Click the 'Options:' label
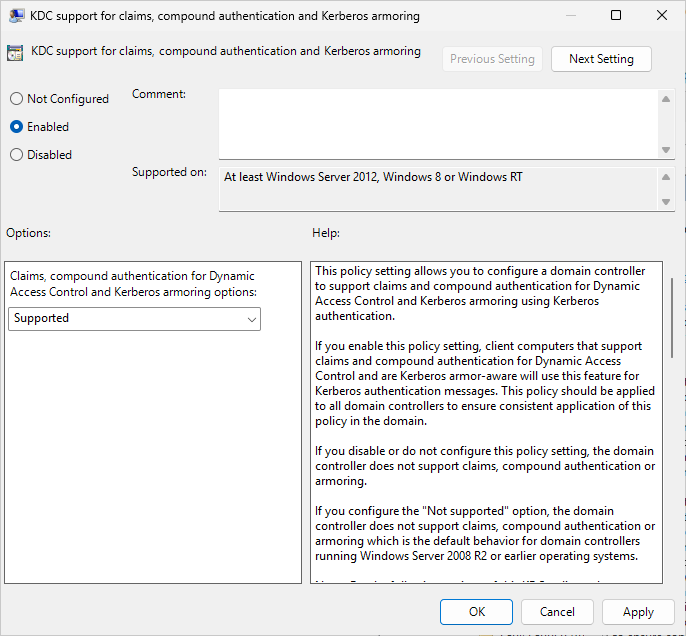 point(28,233)
